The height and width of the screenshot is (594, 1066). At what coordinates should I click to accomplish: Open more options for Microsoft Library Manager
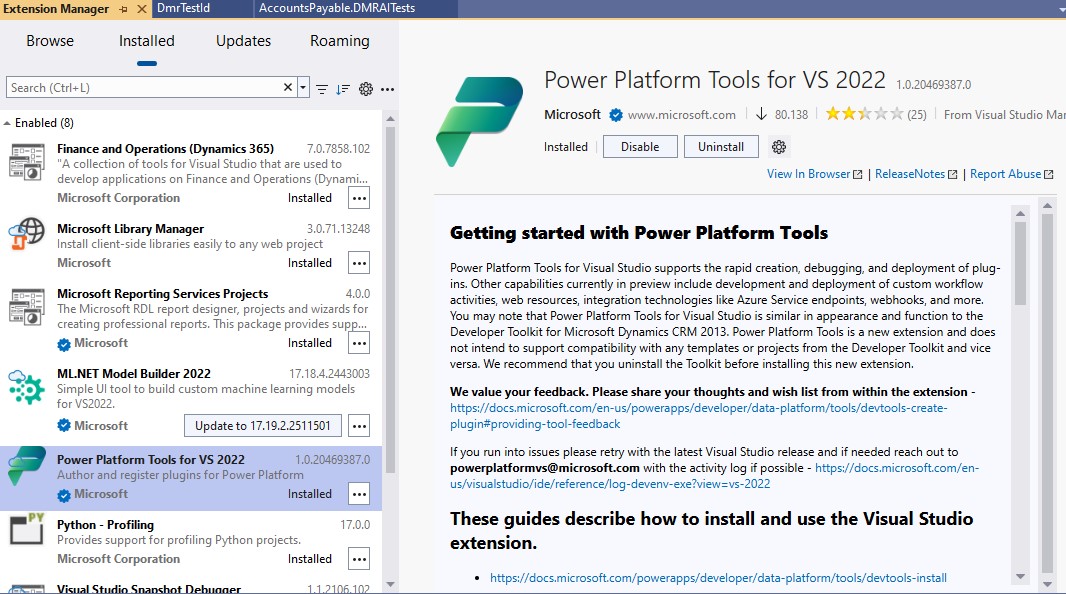(359, 263)
